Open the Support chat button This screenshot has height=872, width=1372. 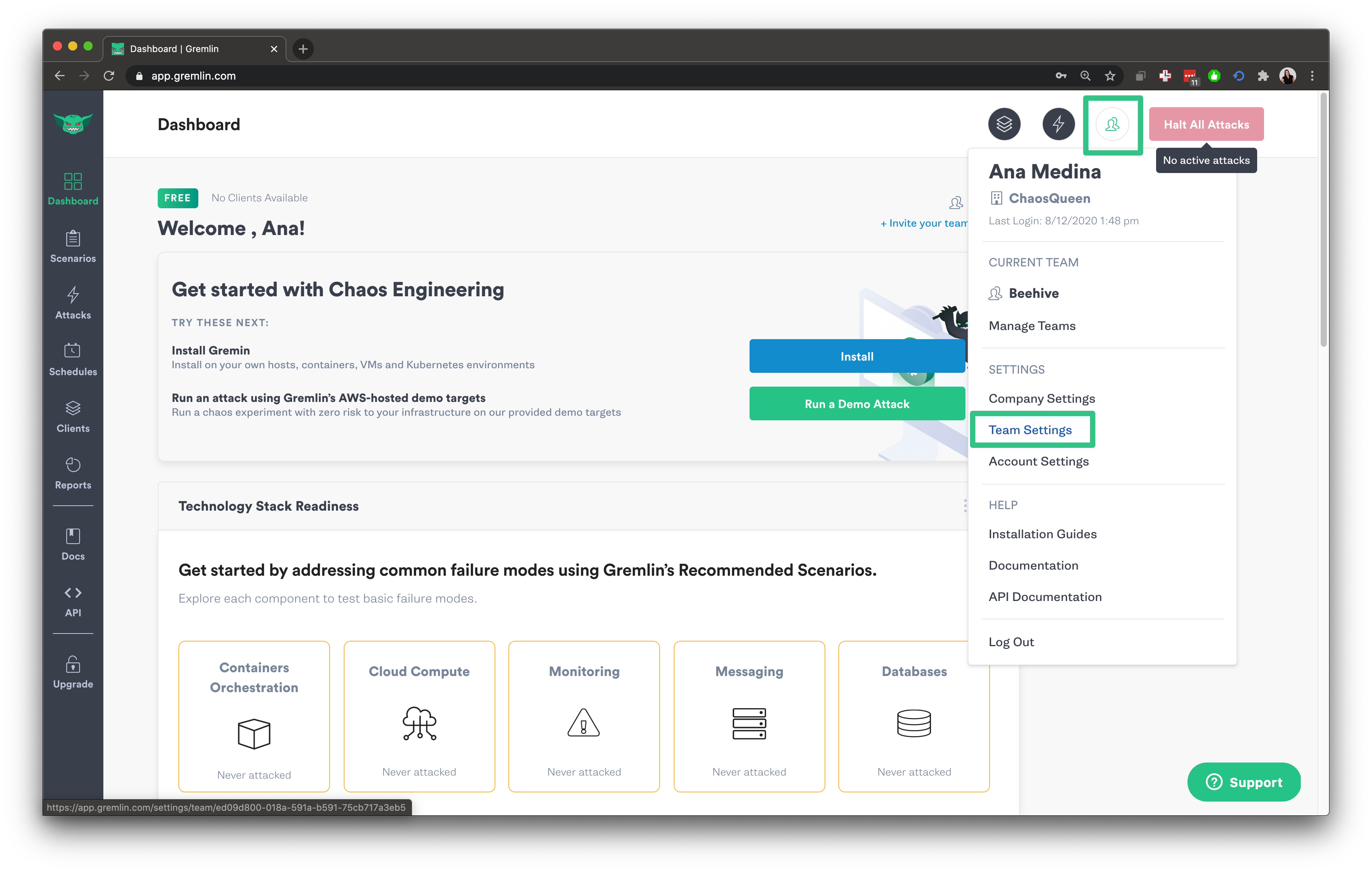(1243, 782)
